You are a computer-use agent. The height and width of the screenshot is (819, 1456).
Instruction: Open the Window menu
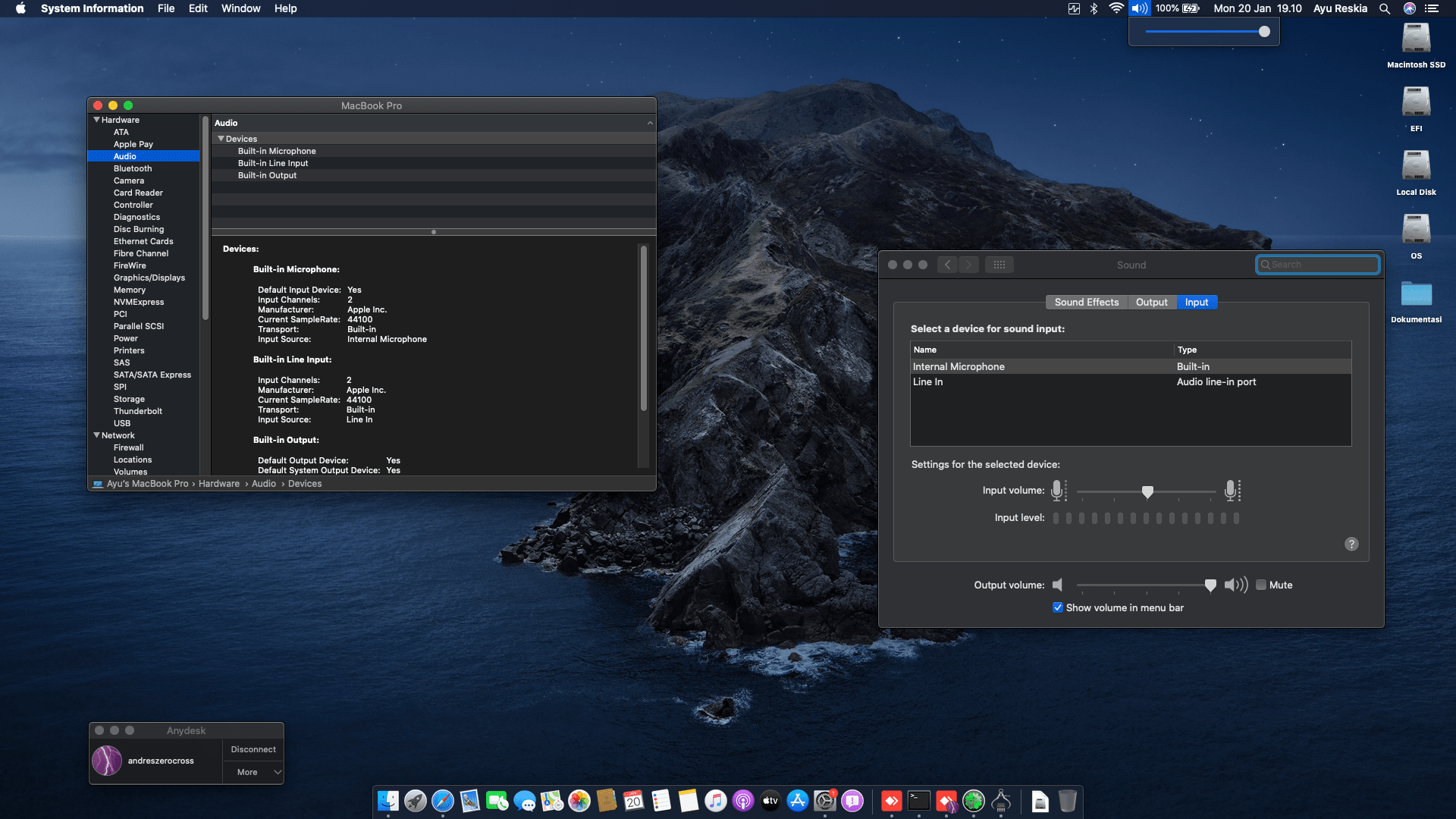coord(240,8)
